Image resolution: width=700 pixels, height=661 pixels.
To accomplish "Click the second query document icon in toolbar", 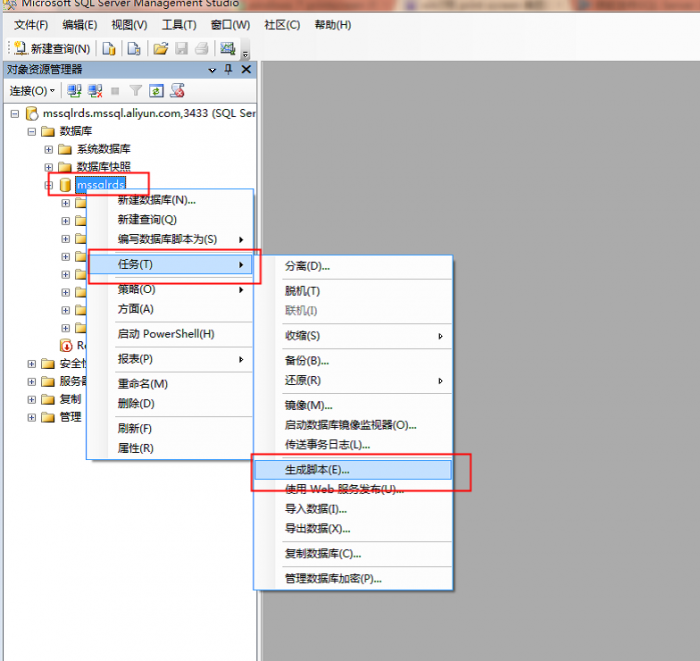I will click(x=134, y=48).
